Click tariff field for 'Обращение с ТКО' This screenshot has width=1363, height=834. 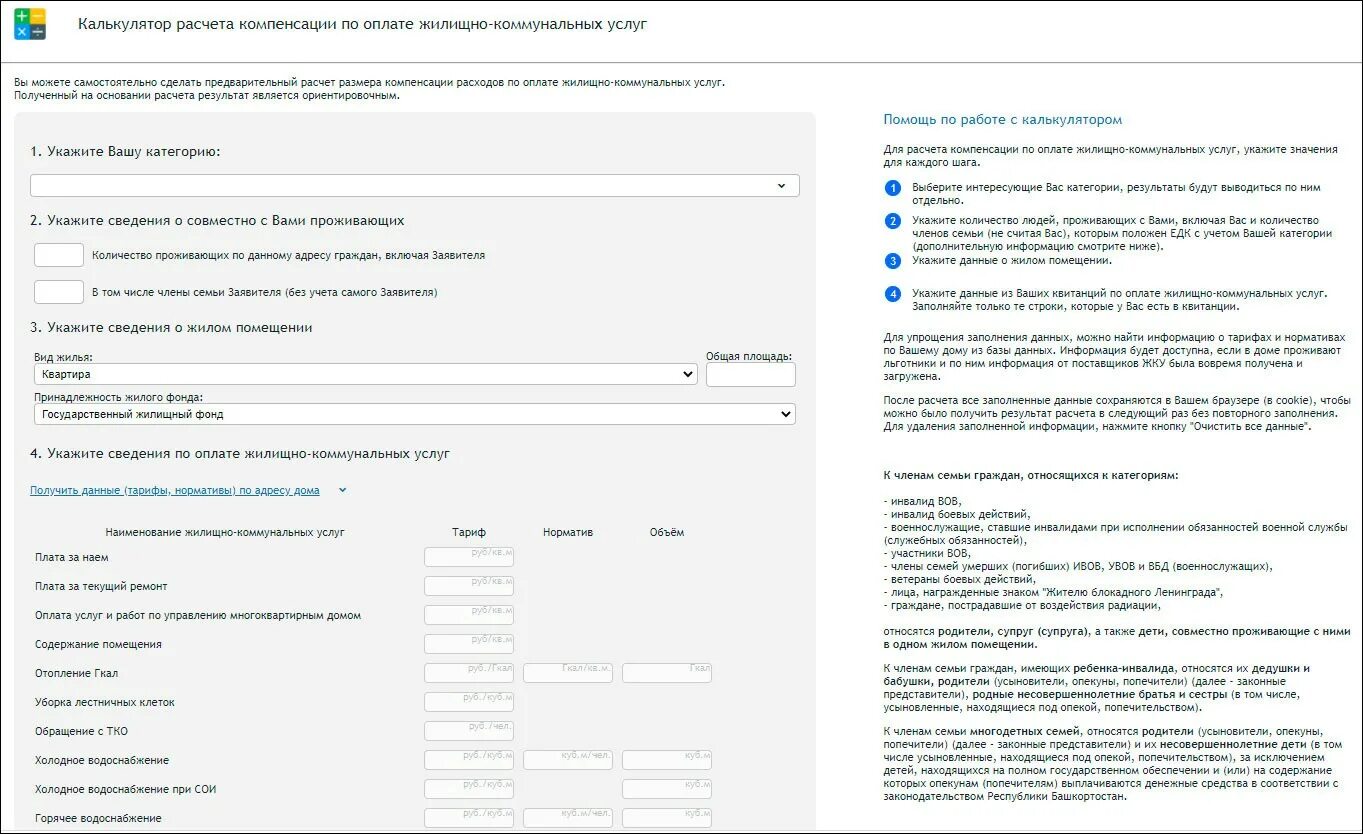469,731
